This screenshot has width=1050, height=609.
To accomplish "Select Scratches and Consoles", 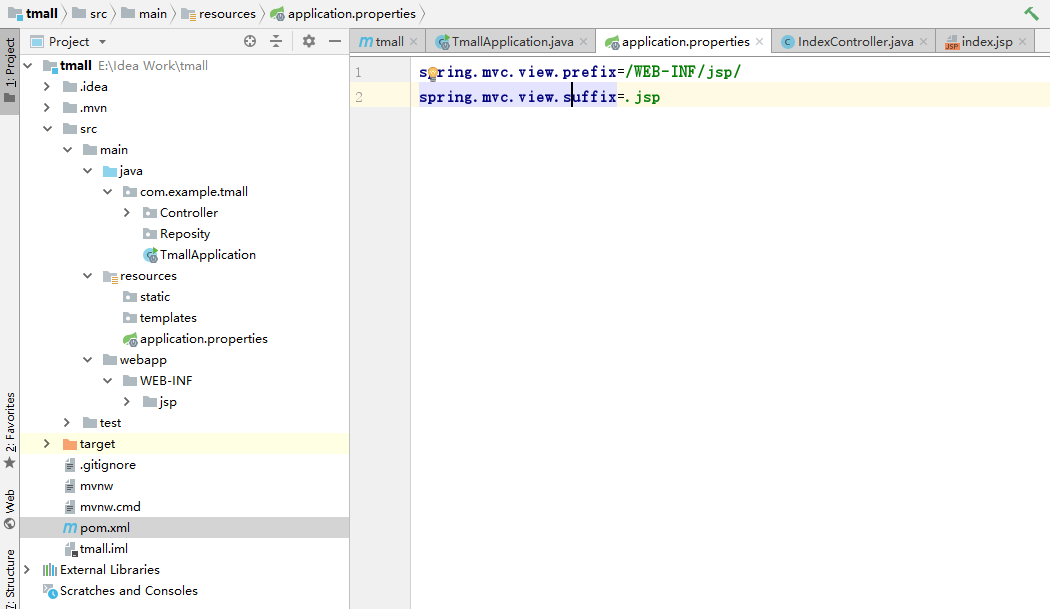I will 121,591.
